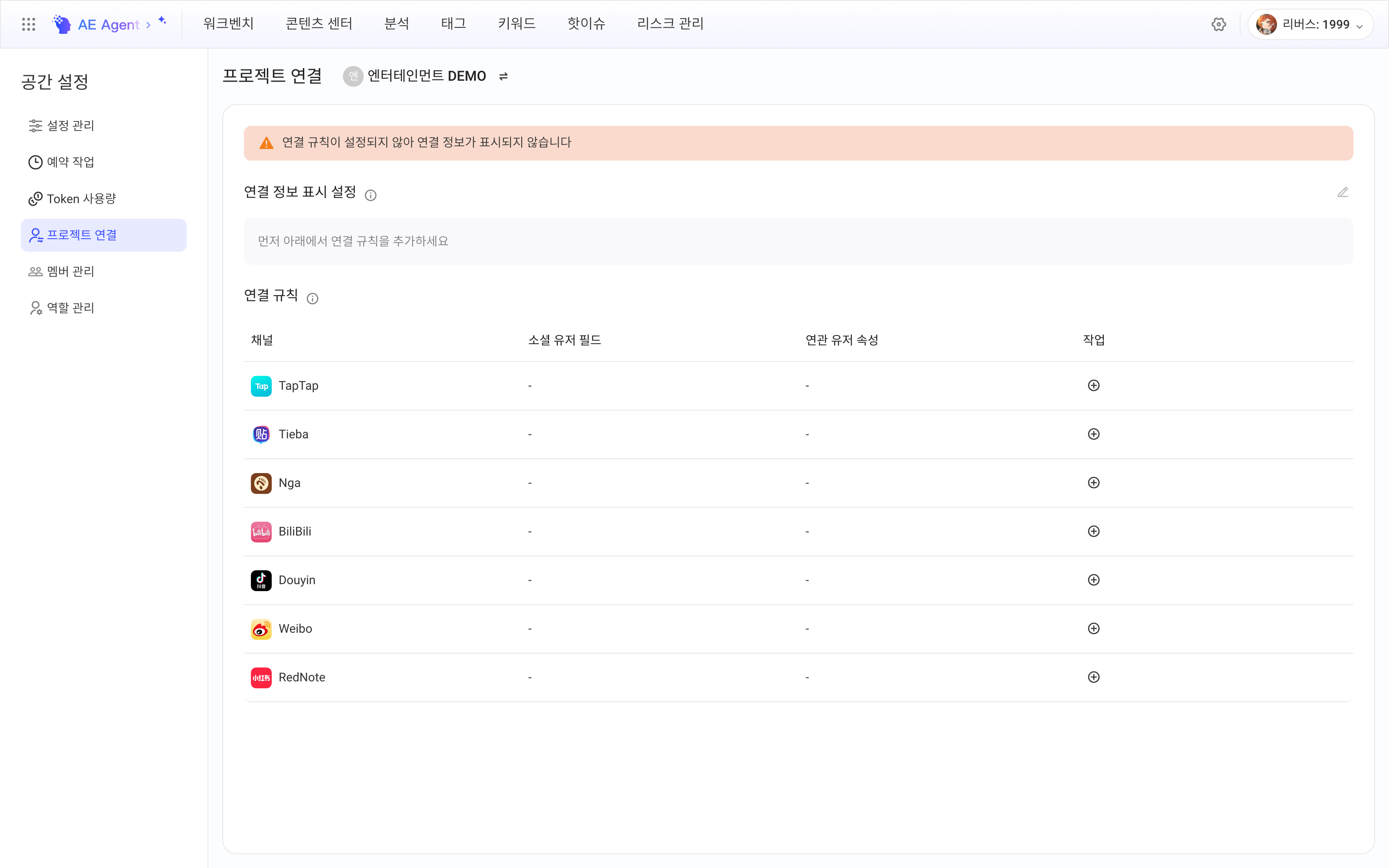Add a connection rule for TapTap
Image resolution: width=1389 pixels, height=868 pixels.
point(1093,386)
